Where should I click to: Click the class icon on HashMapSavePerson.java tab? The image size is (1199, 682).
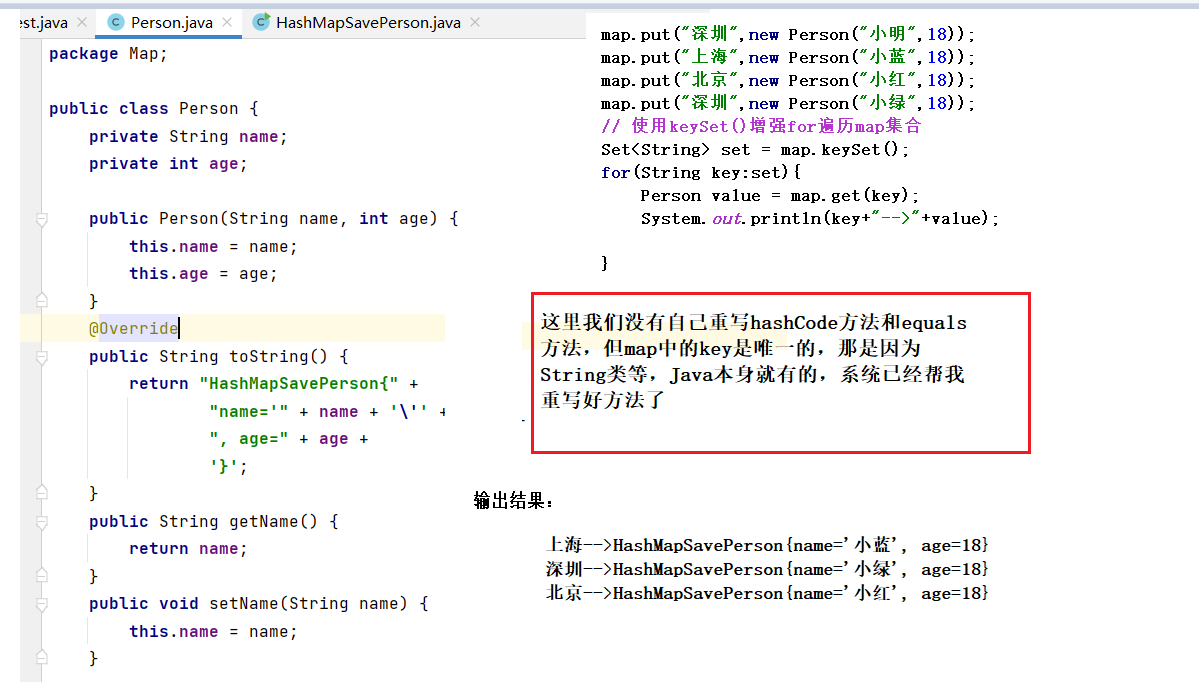click(x=261, y=23)
